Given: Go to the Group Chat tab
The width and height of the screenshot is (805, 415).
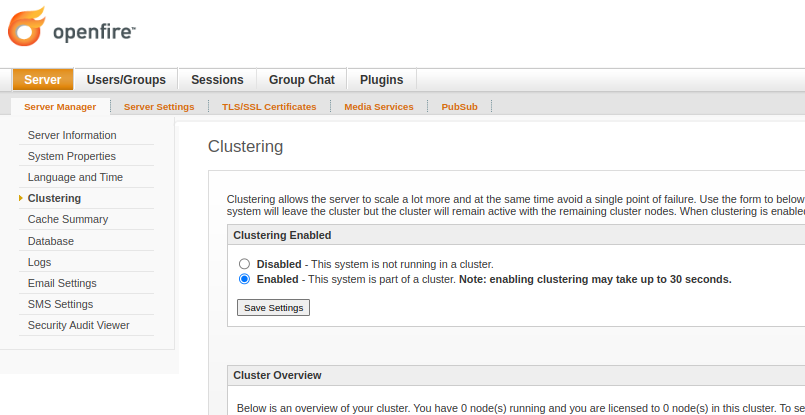Looking at the screenshot, I should pos(301,80).
